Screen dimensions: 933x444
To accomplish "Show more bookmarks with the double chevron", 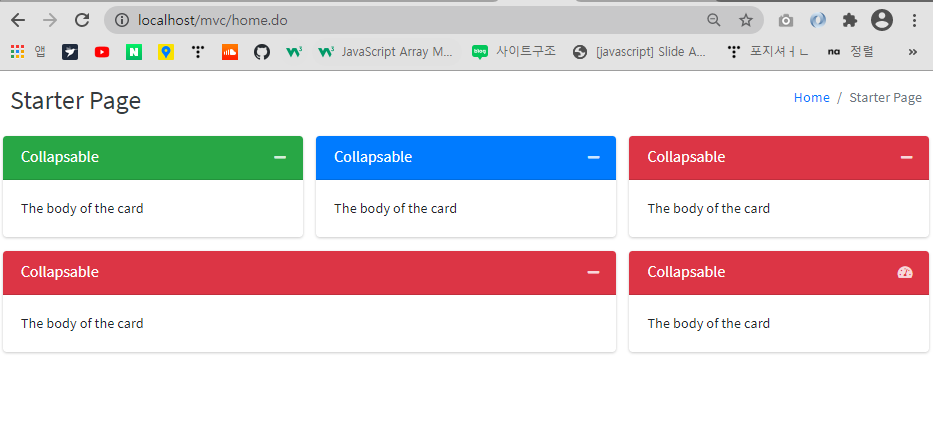I will click(913, 52).
